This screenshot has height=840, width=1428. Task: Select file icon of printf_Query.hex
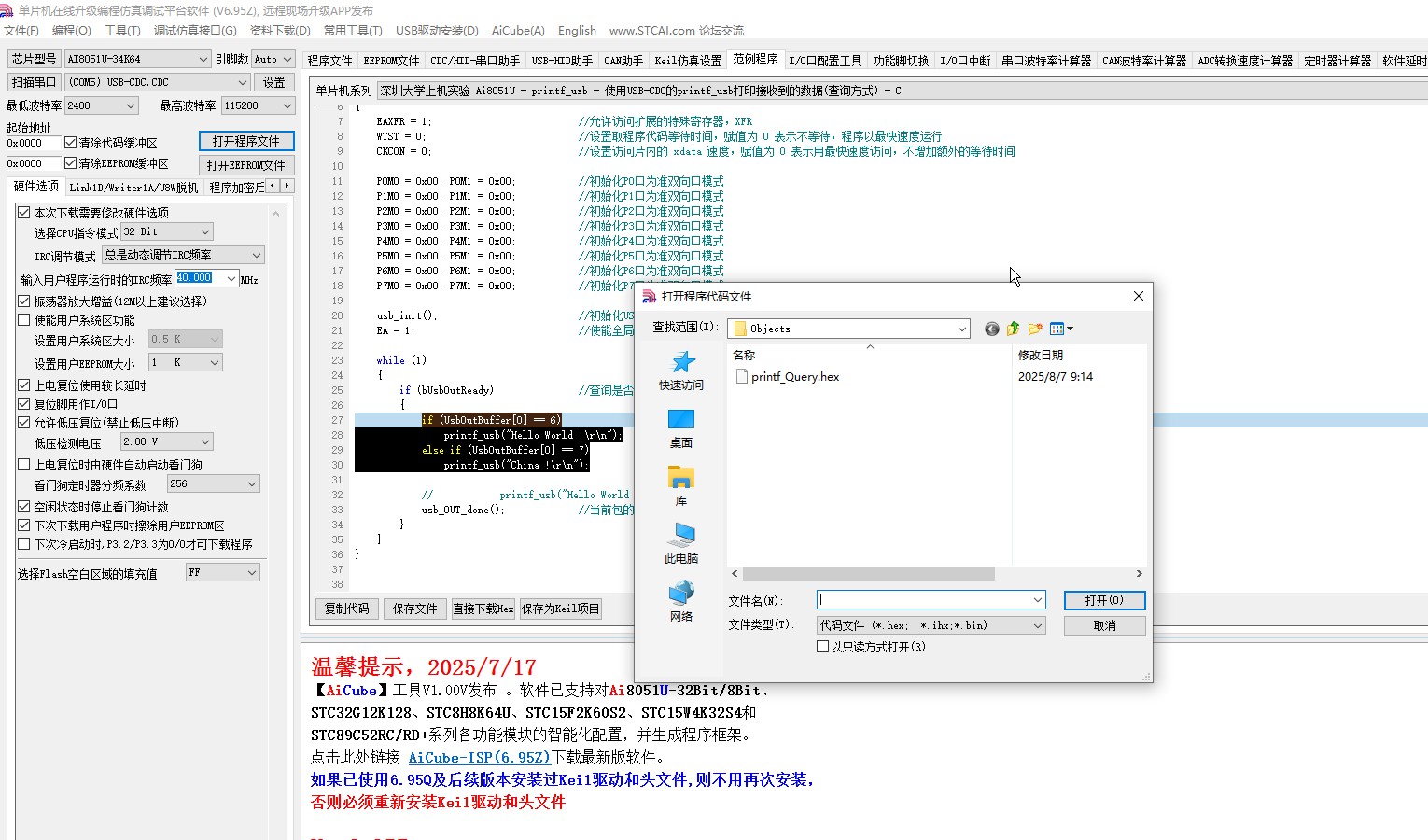pos(742,376)
